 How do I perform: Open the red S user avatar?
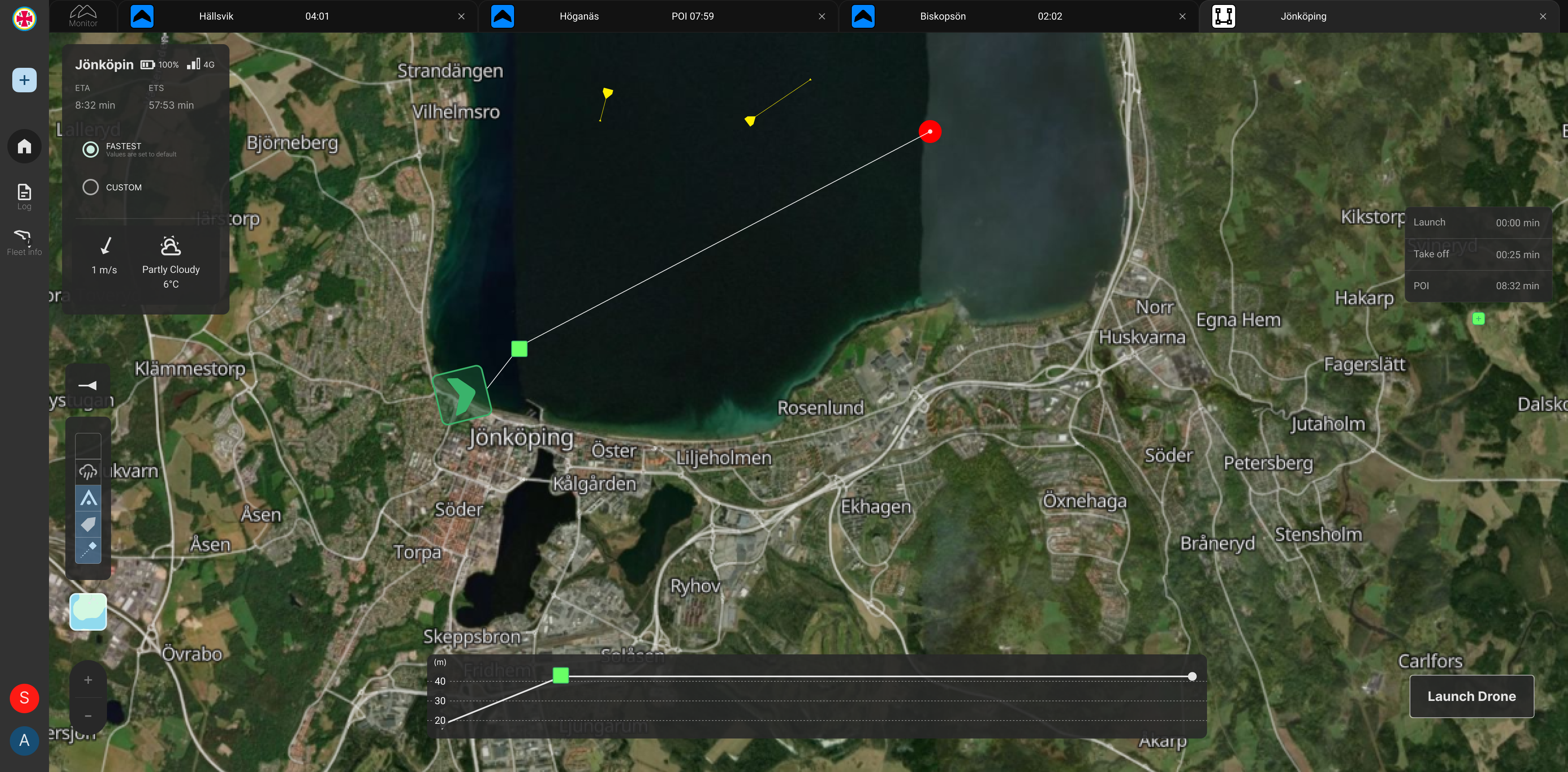(24, 698)
